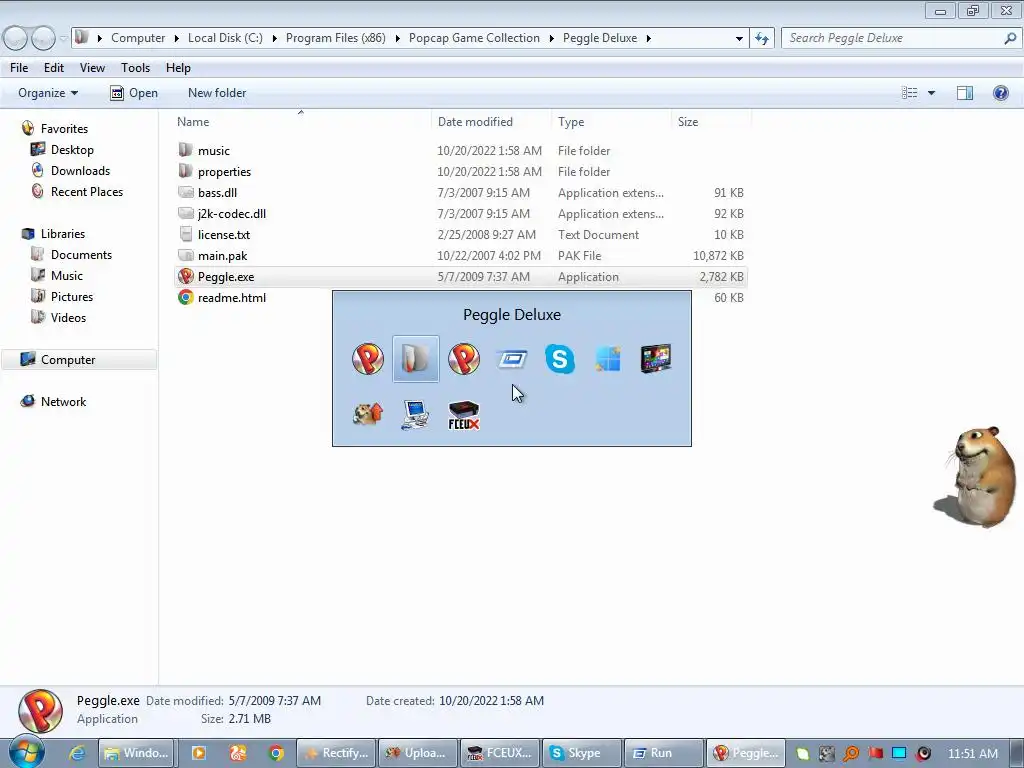Expand arrow after Local Disk (C:) breadcrumb
The height and width of the screenshot is (768, 1024).
click(x=274, y=38)
